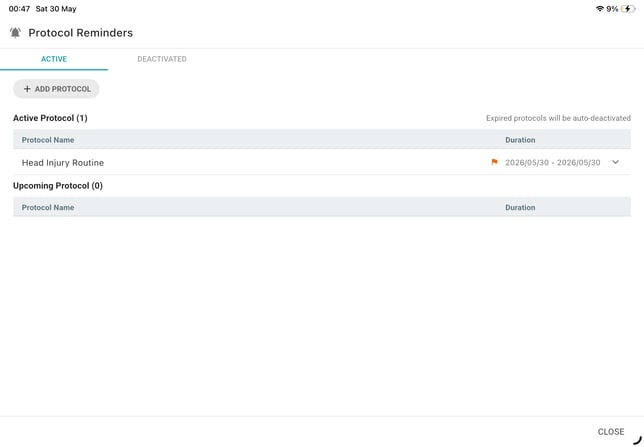The height and width of the screenshot is (447, 644).
Task: Click the Upcoming Protocol (0) heading
Action: pos(58,186)
